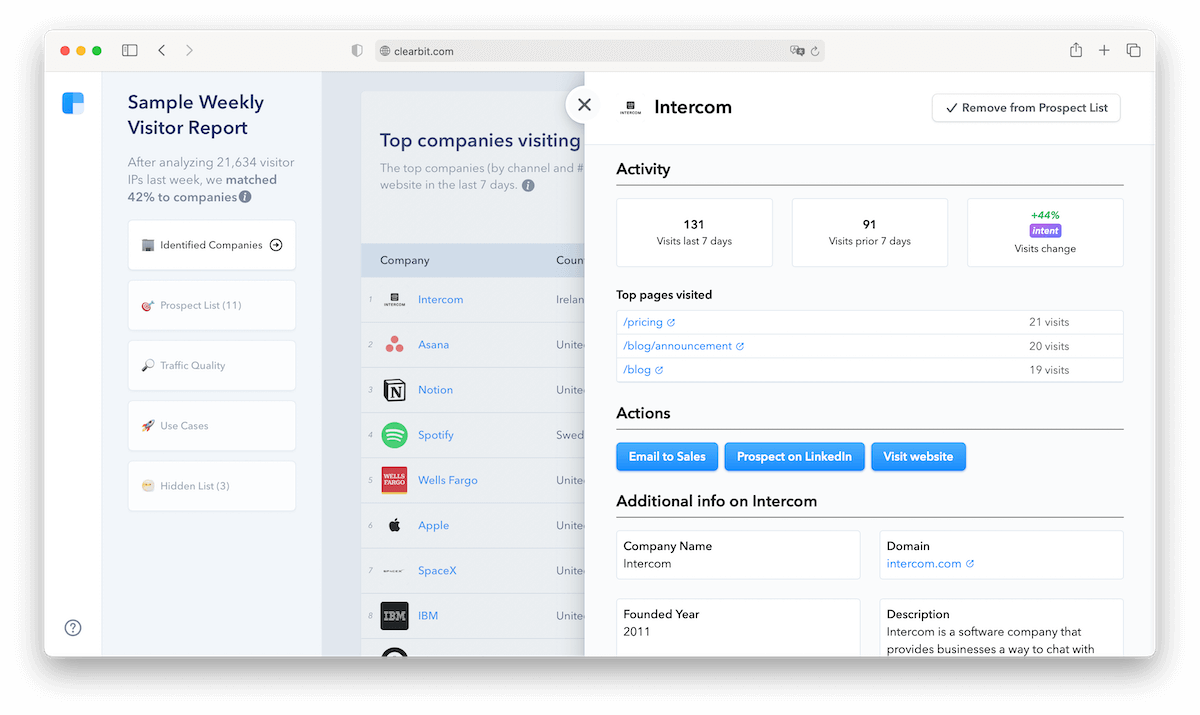Image resolution: width=1200 pixels, height=715 pixels.
Task: Click the Apple logo in the table
Action: pos(395,525)
